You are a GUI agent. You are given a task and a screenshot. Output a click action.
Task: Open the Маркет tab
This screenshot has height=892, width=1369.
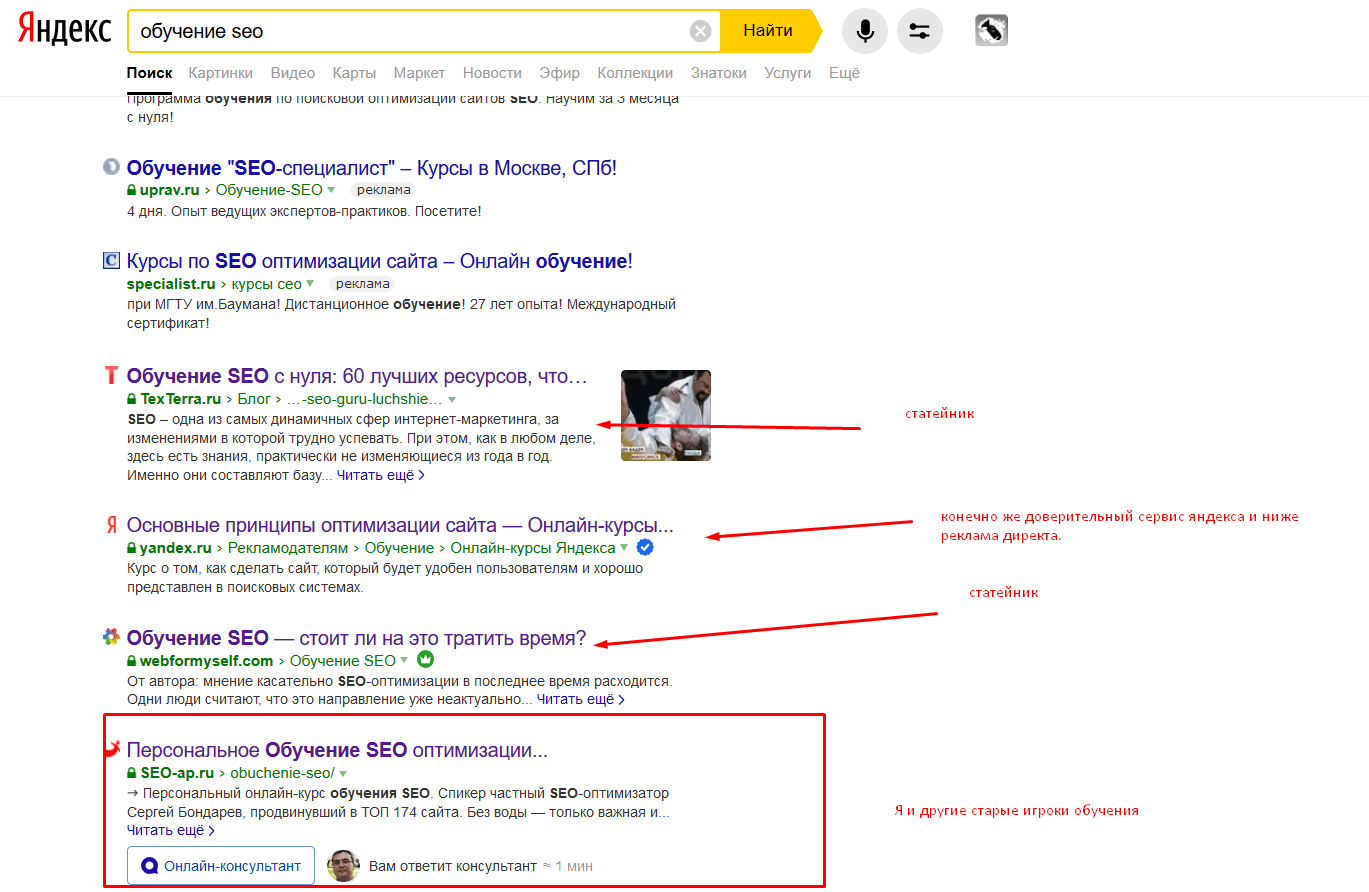419,73
